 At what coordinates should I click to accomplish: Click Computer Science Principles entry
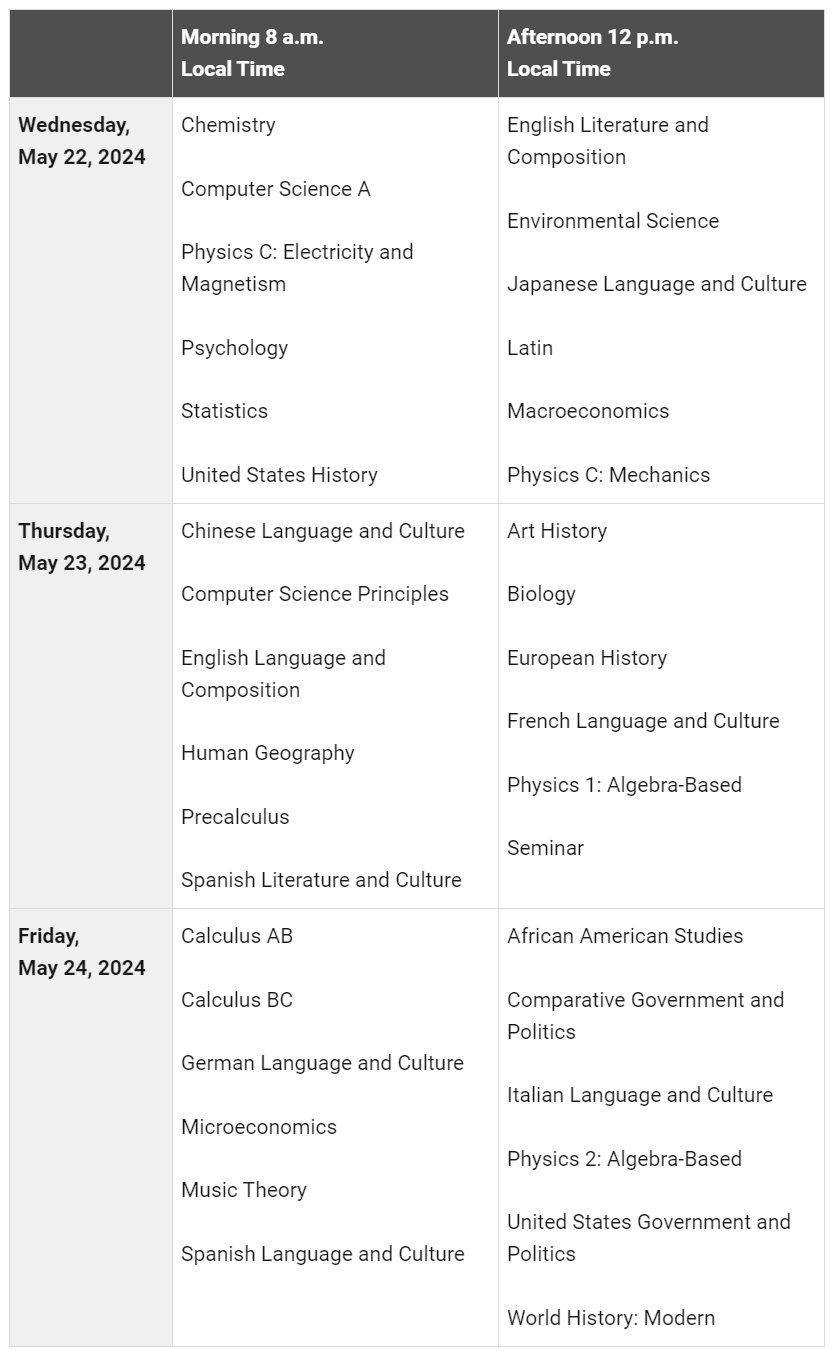click(314, 594)
